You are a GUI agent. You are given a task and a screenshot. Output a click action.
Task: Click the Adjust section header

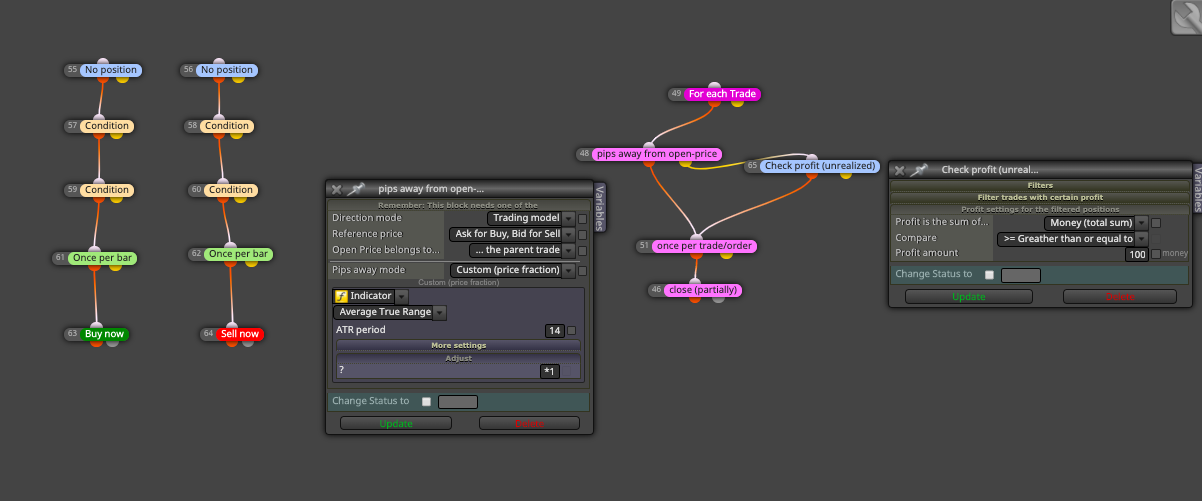click(x=459, y=357)
